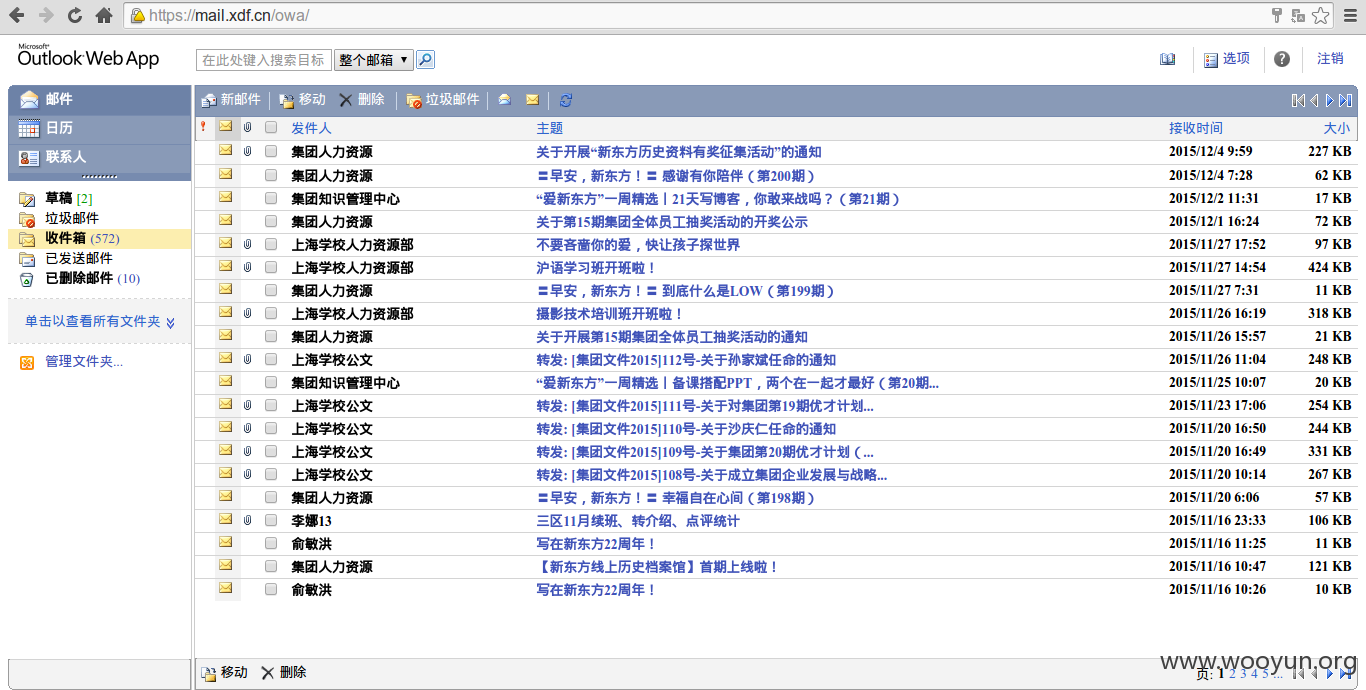Go to previous page using top arrow
The height and width of the screenshot is (690, 1366).
coord(1314,100)
